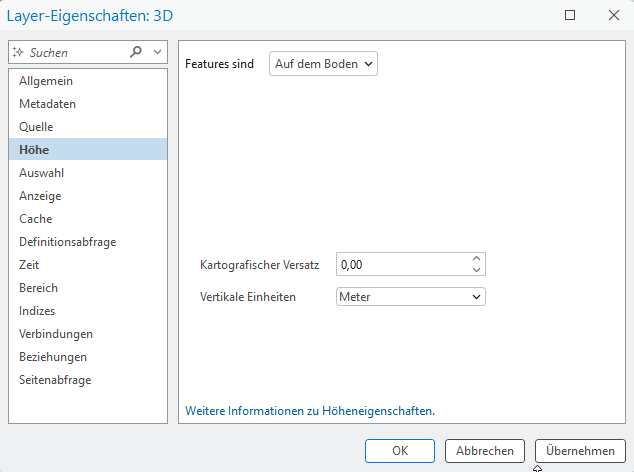Open the Bereich page
This screenshot has height=472, width=634.
(x=88, y=288)
